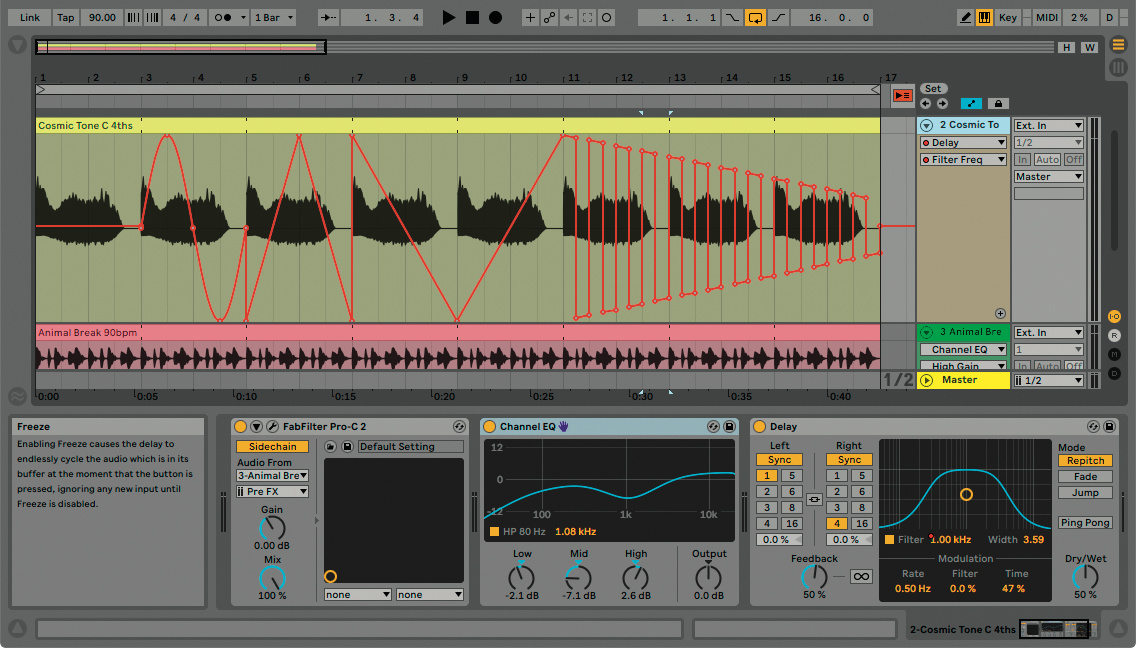Toggle the Delay Freeze infinity button

tap(860, 576)
